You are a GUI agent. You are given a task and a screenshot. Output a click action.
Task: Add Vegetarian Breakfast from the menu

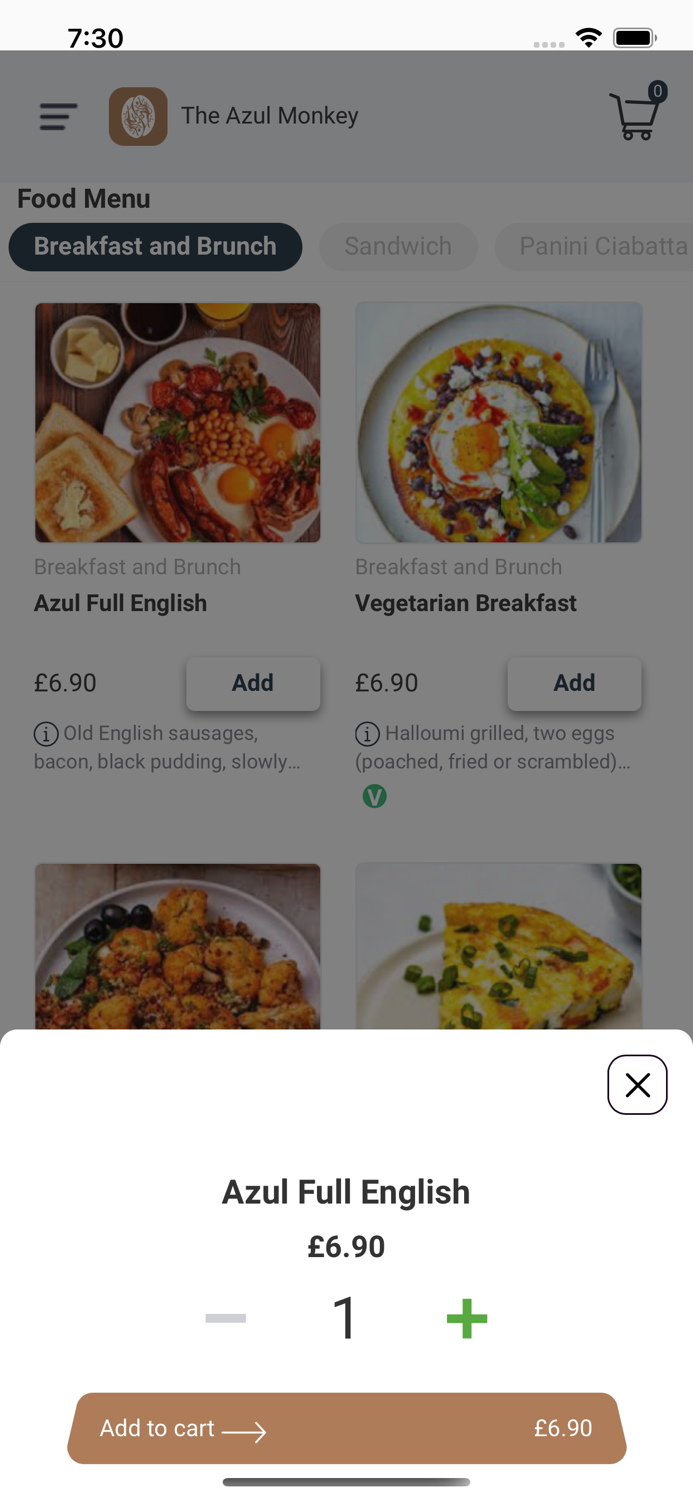tap(574, 683)
